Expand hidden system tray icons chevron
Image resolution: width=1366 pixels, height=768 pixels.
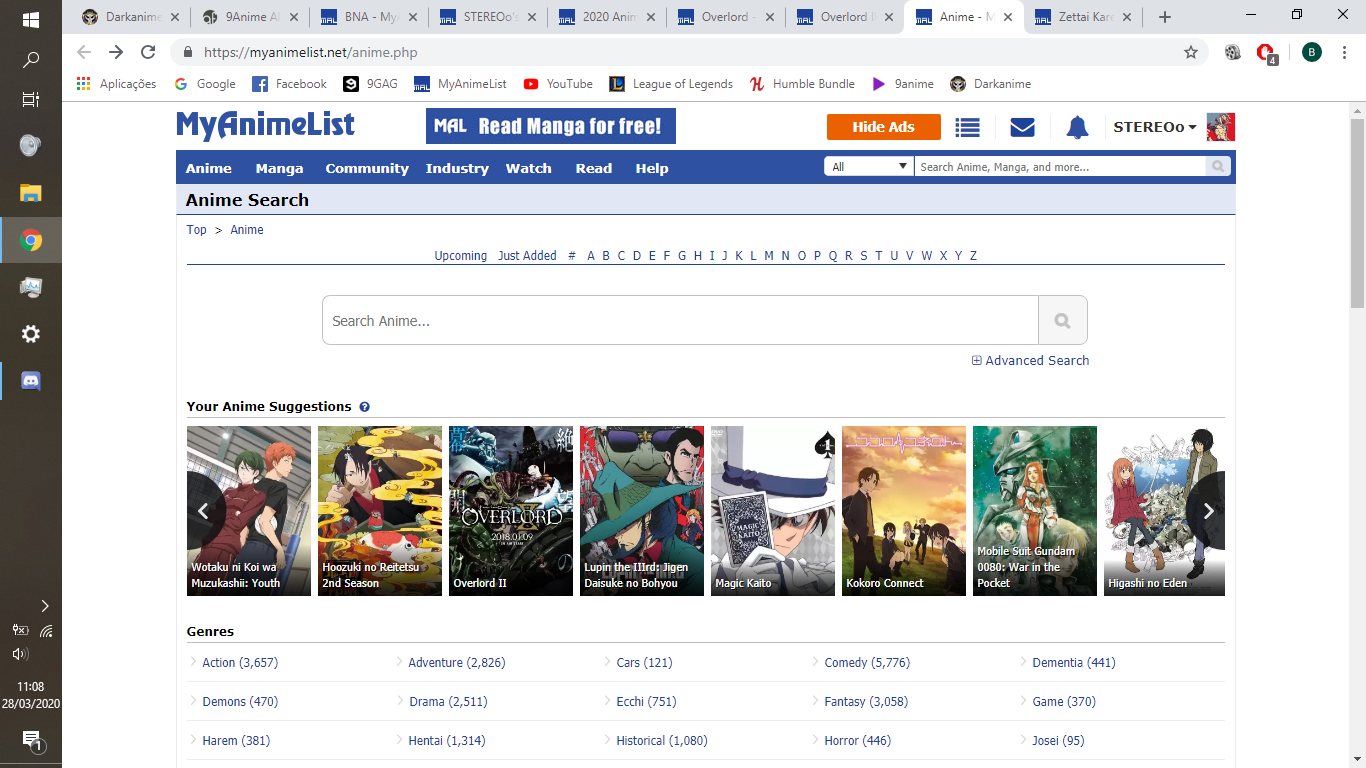44,606
